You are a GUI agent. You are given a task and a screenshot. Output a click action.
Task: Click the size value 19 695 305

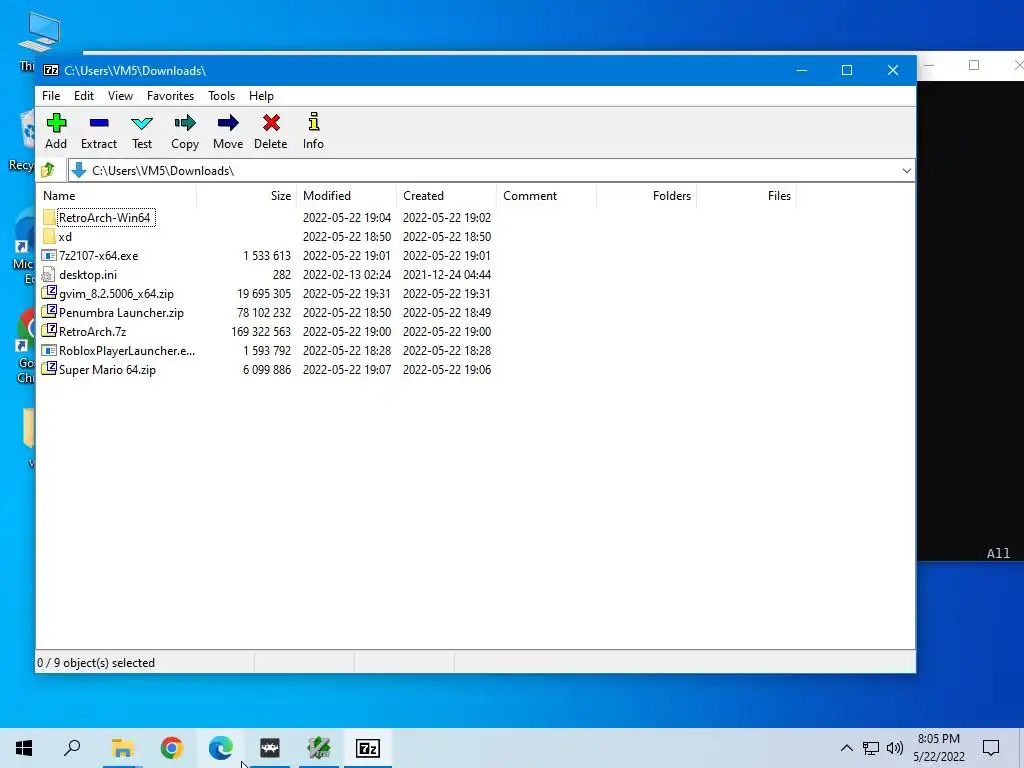[264, 294]
